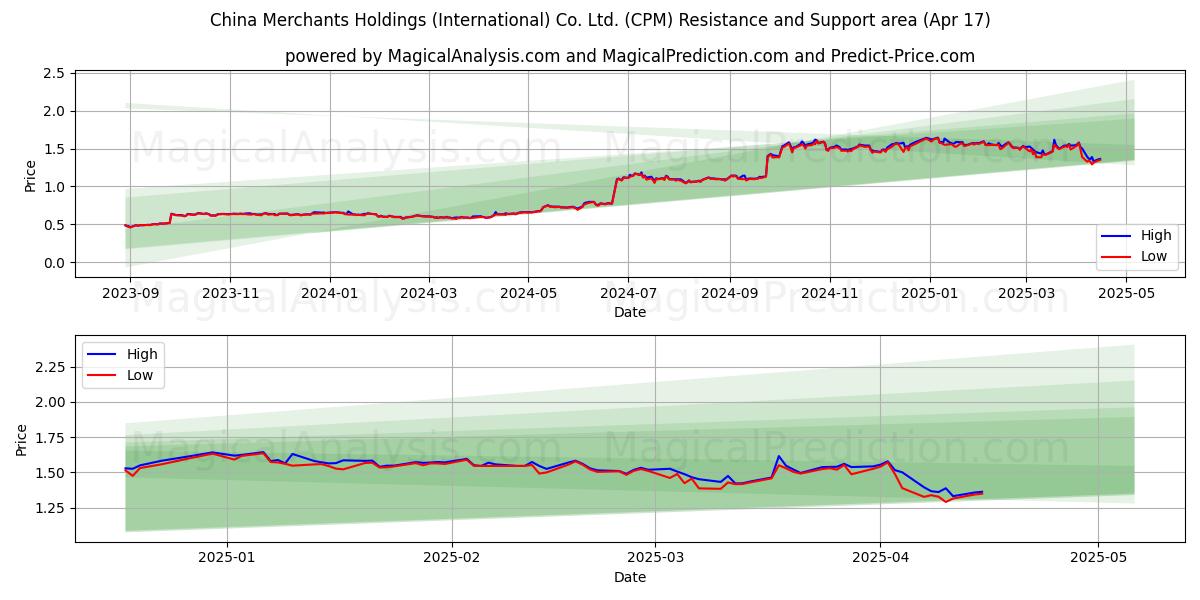1200x600 pixels.
Task: Click the 2024-09 date tick label
Action: (729, 293)
